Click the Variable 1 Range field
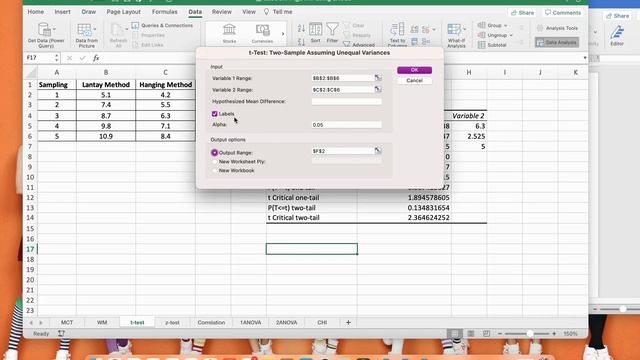Image resolution: width=640 pixels, height=360 pixels. [343, 78]
